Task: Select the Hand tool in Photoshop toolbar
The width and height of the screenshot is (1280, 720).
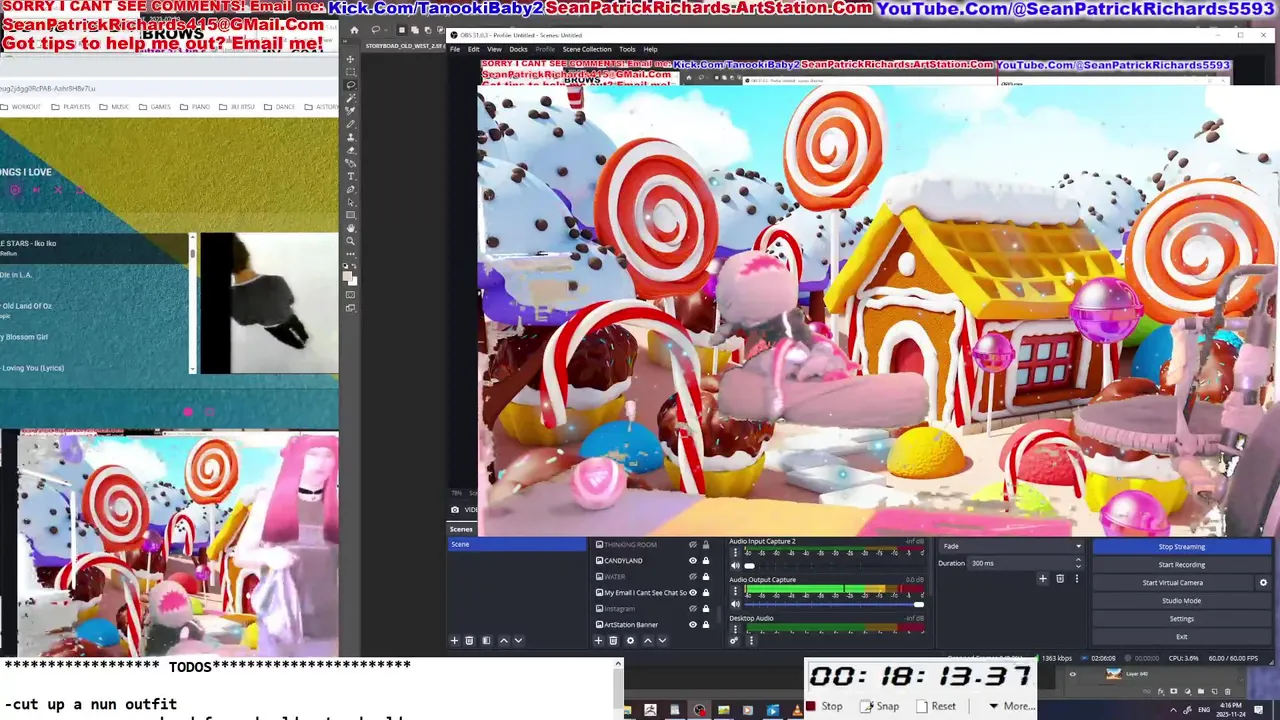Action: click(350, 227)
